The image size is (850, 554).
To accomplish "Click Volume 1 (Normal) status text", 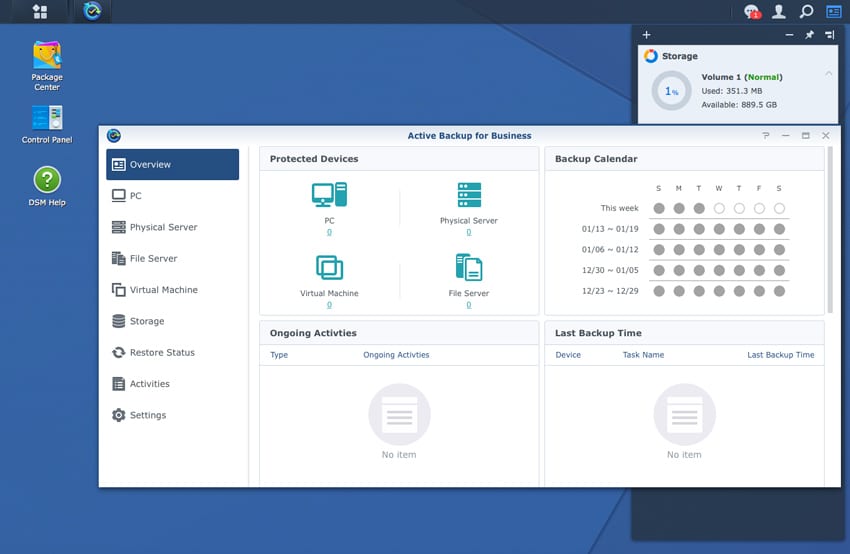I will pyautogui.click(x=742, y=77).
